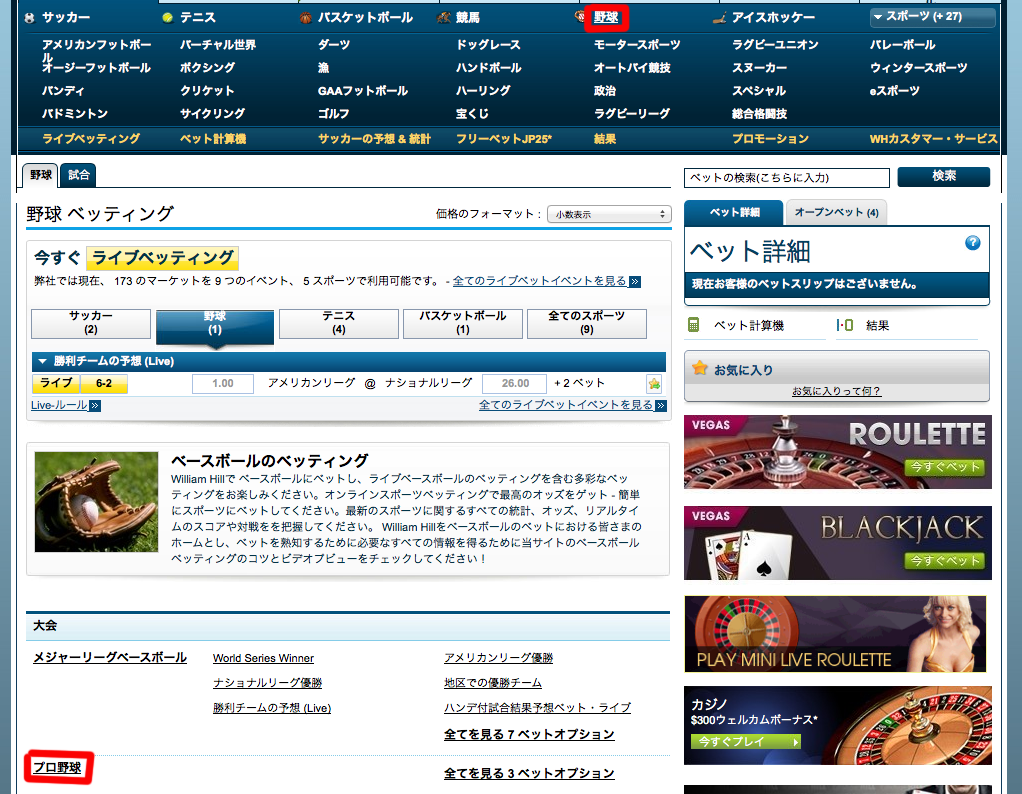
Task: Click the score icon next to 結果
Action: tap(844, 325)
